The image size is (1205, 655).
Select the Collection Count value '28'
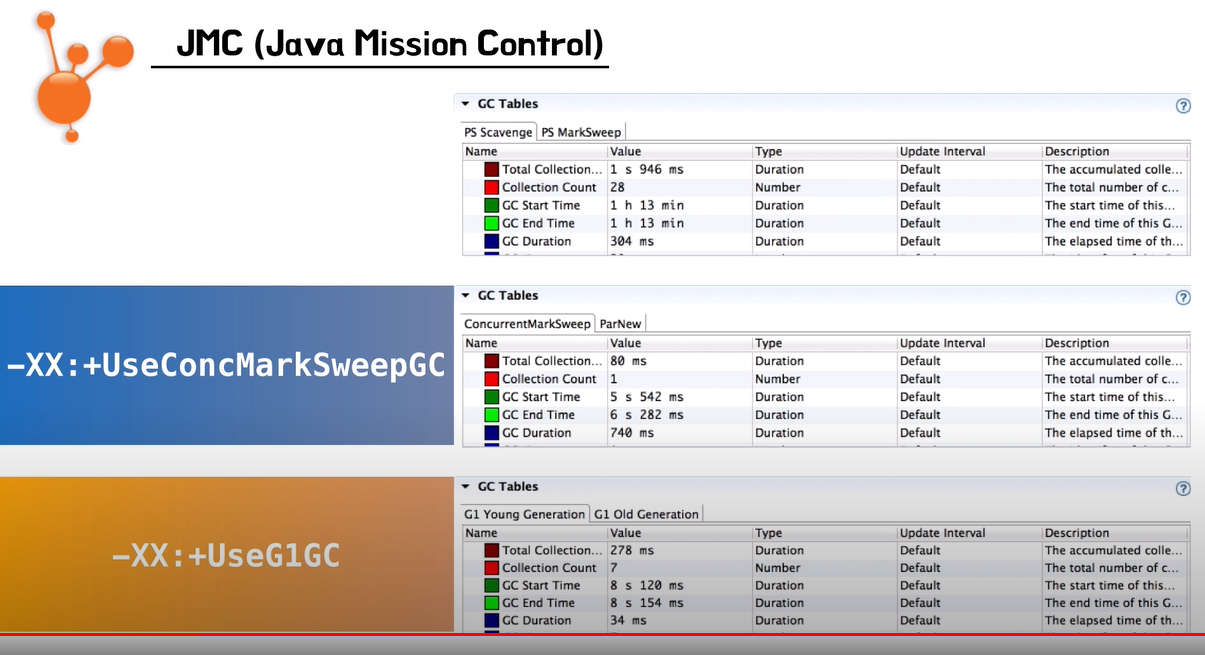(617, 188)
